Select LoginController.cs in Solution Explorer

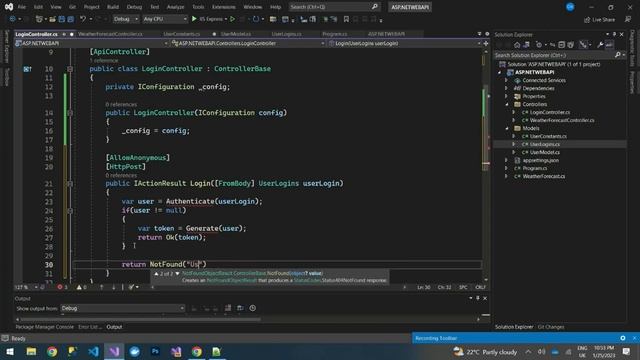click(549, 112)
